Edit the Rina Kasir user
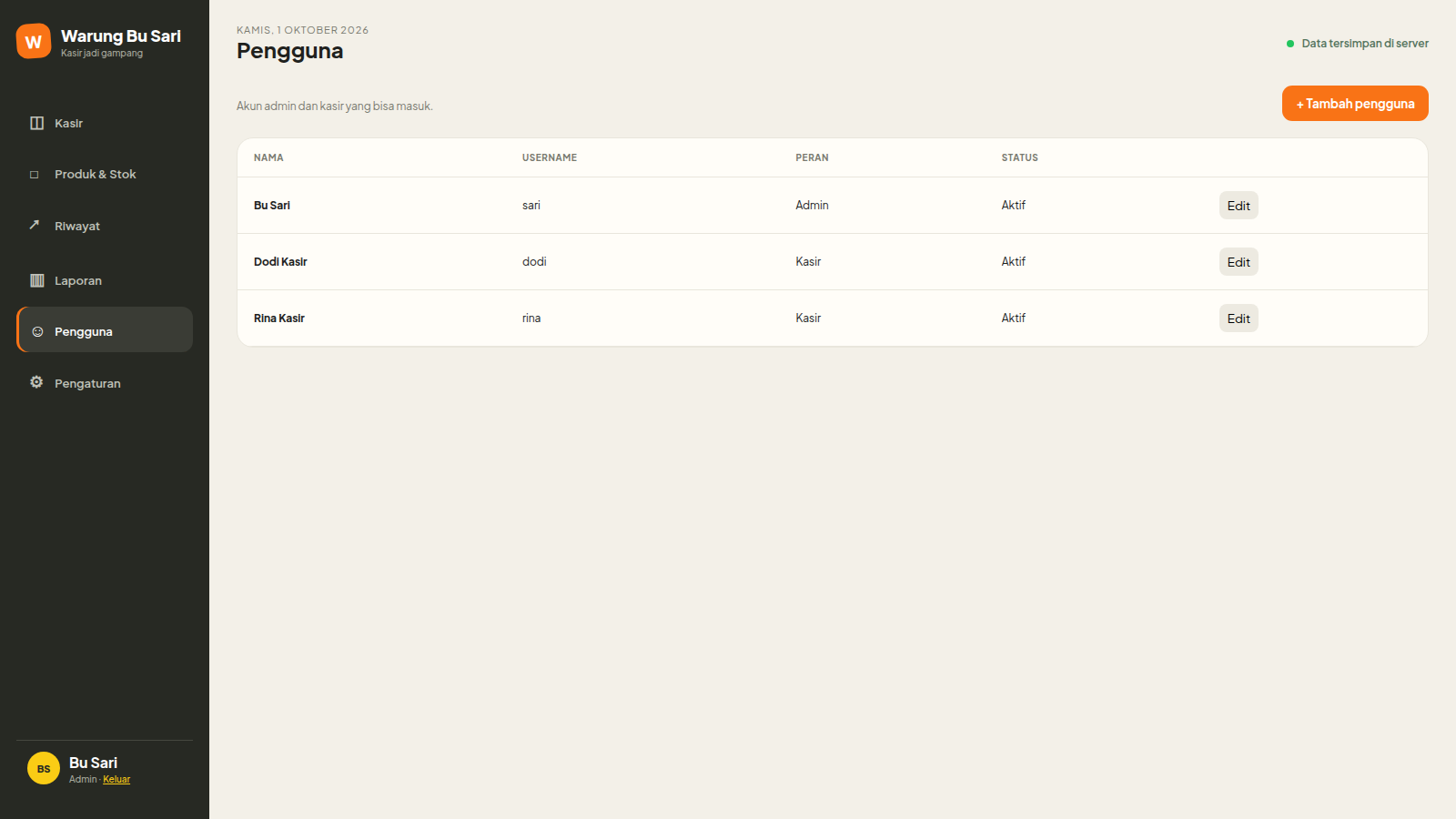 pyautogui.click(x=1239, y=318)
